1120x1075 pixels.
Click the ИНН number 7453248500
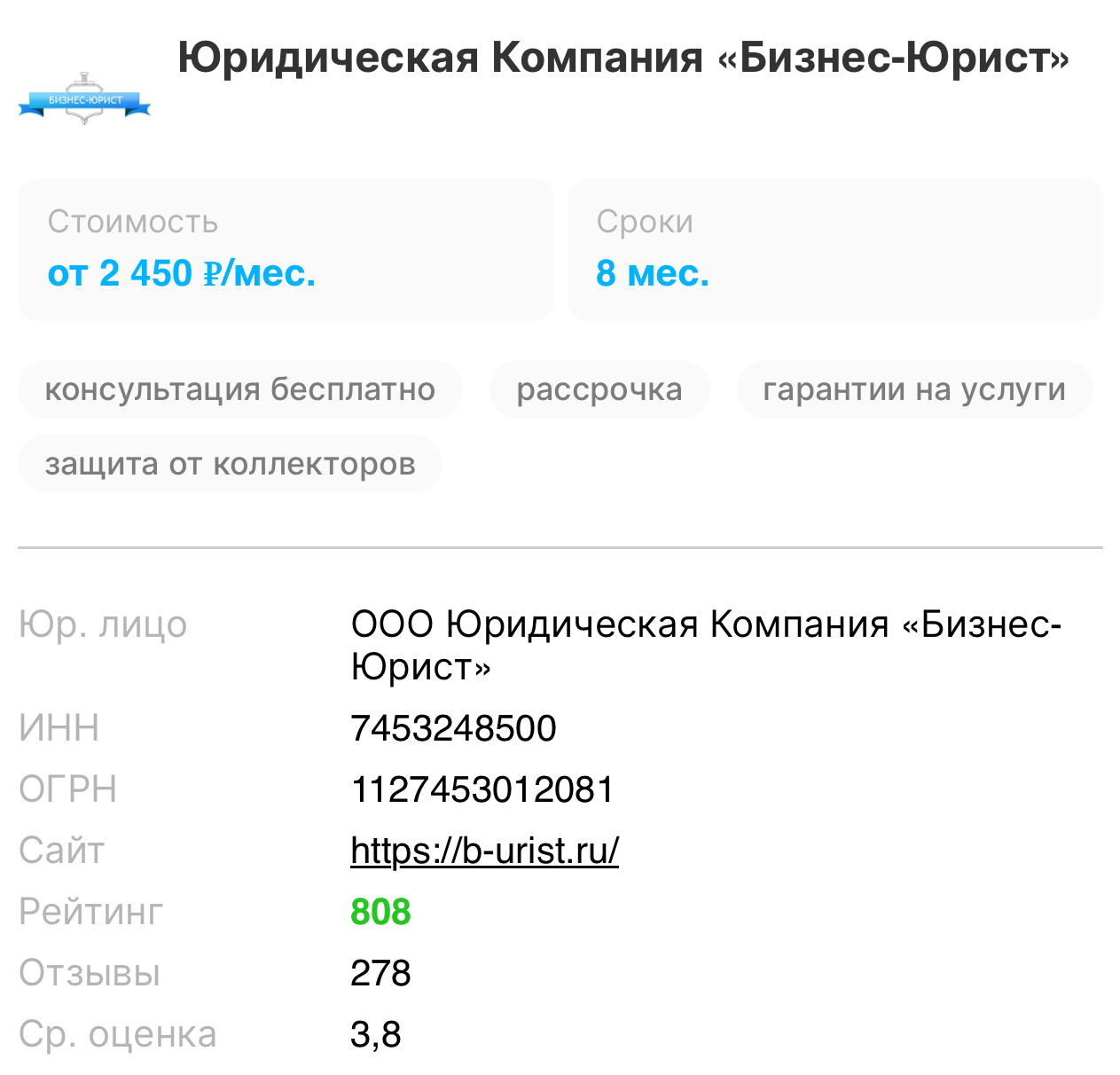point(453,729)
